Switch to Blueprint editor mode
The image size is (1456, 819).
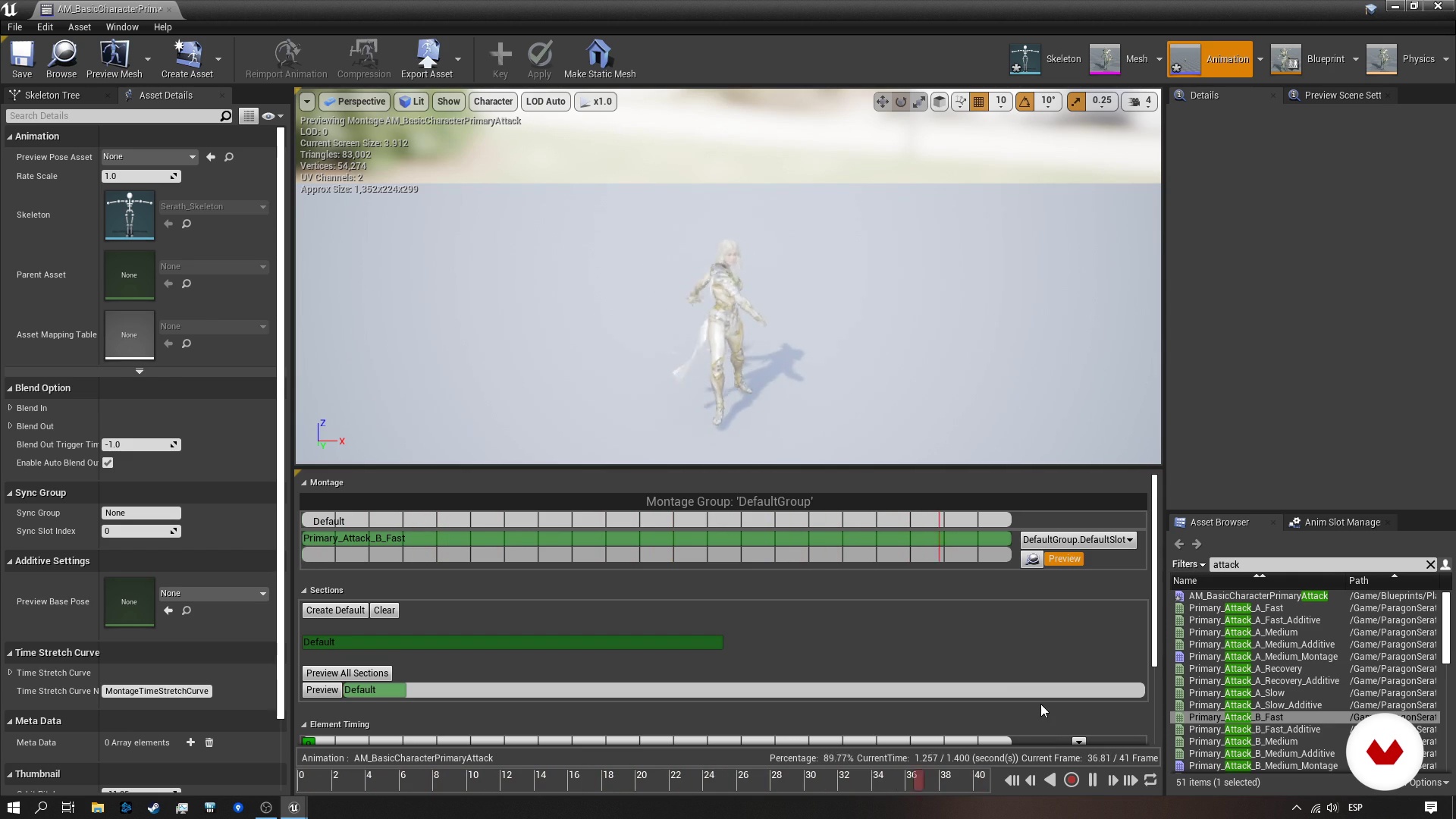(x=1309, y=59)
